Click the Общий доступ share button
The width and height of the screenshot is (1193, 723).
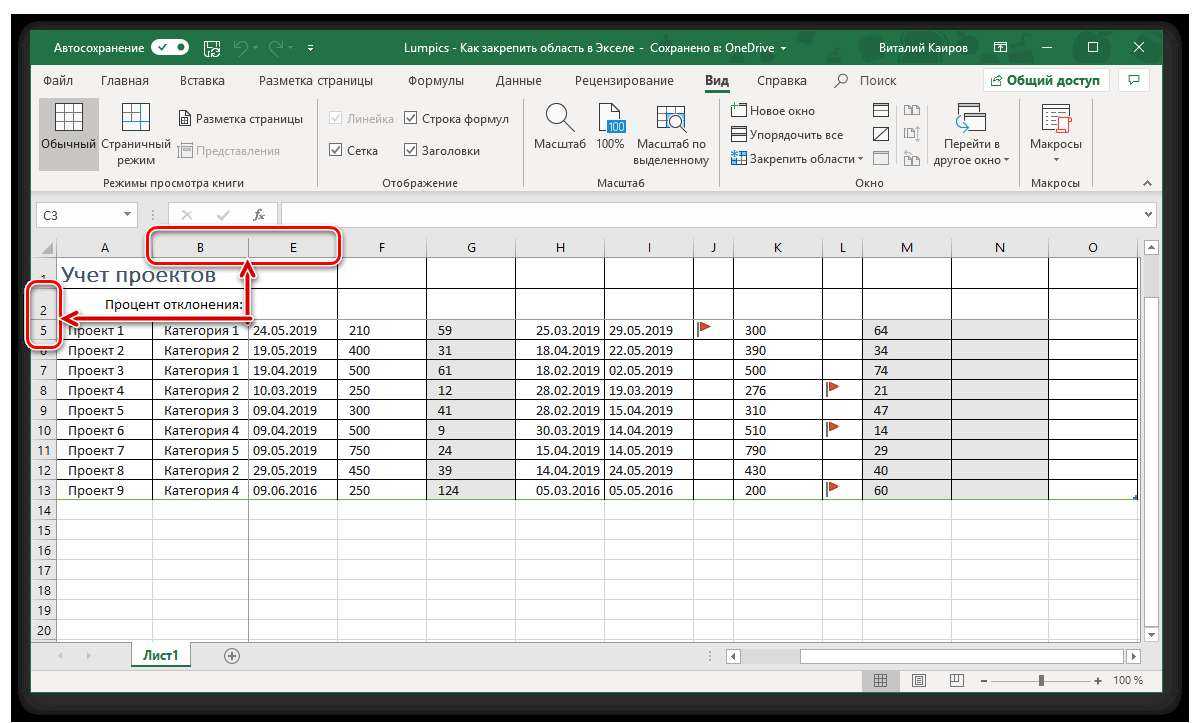pyautogui.click(x=1045, y=80)
